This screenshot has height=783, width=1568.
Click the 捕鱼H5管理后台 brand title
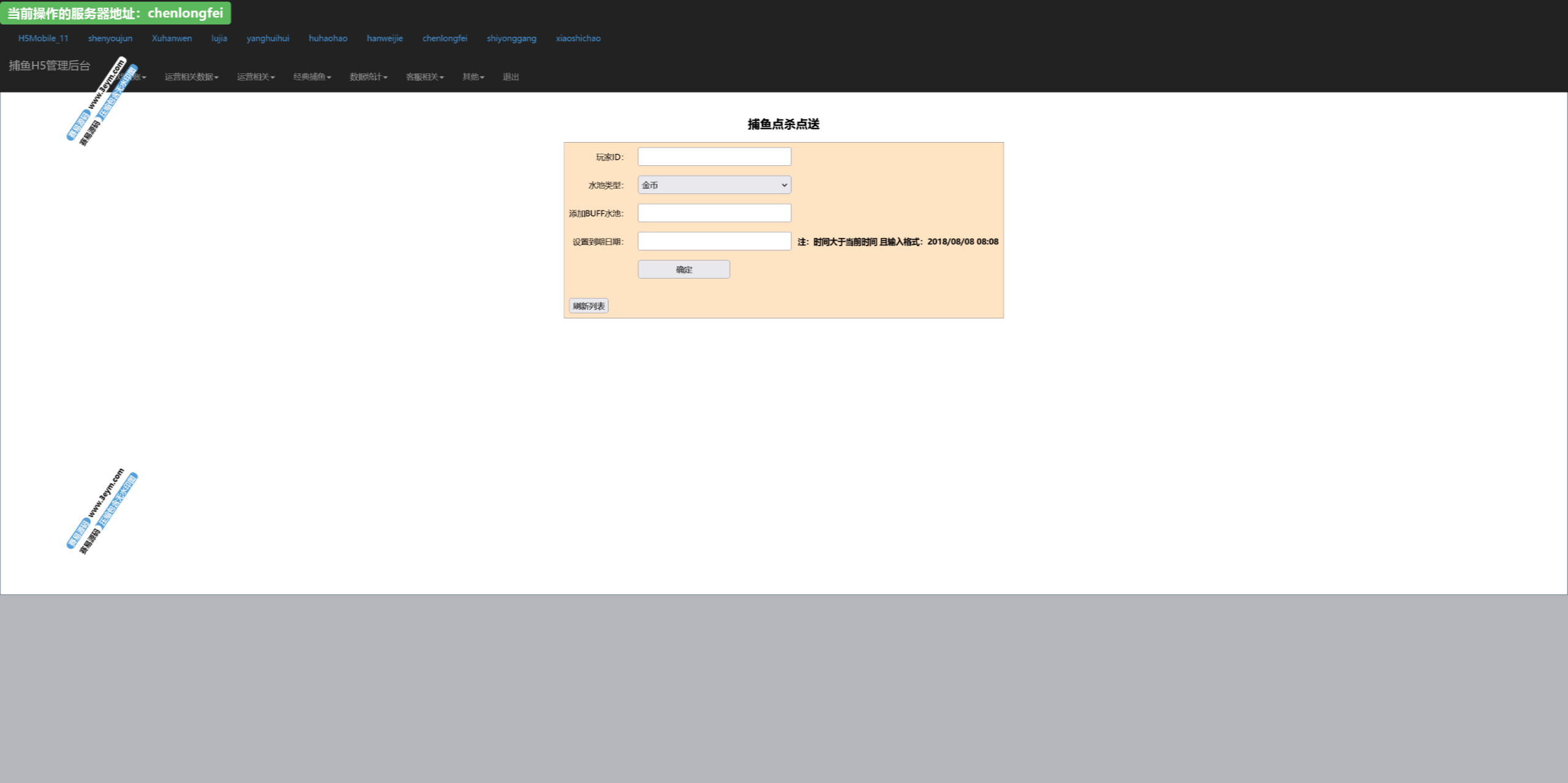50,66
